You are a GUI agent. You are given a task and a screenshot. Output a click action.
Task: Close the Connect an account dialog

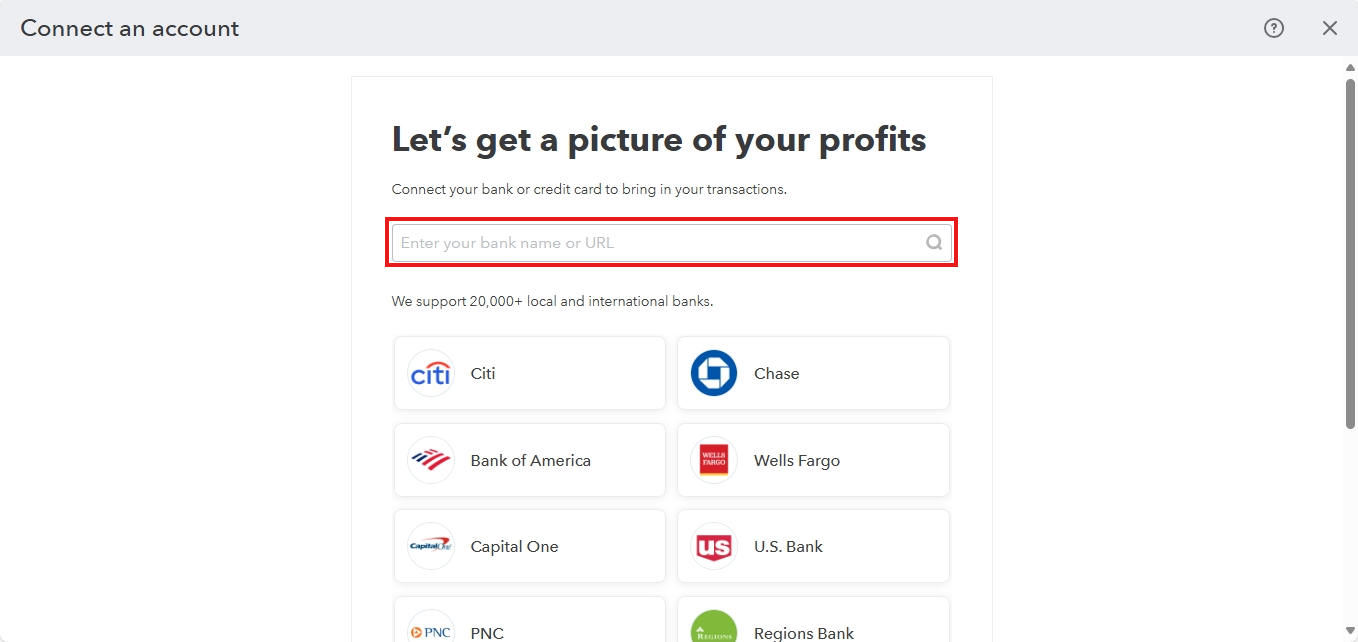pyautogui.click(x=1330, y=28)
